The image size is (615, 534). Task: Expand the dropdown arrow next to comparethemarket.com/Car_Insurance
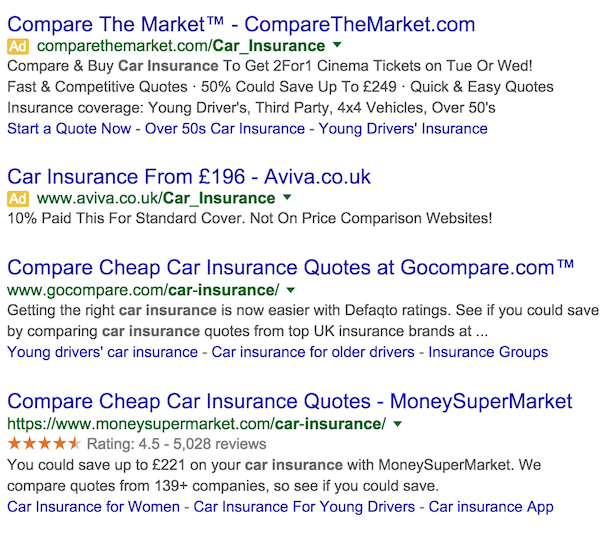point(337,46)
